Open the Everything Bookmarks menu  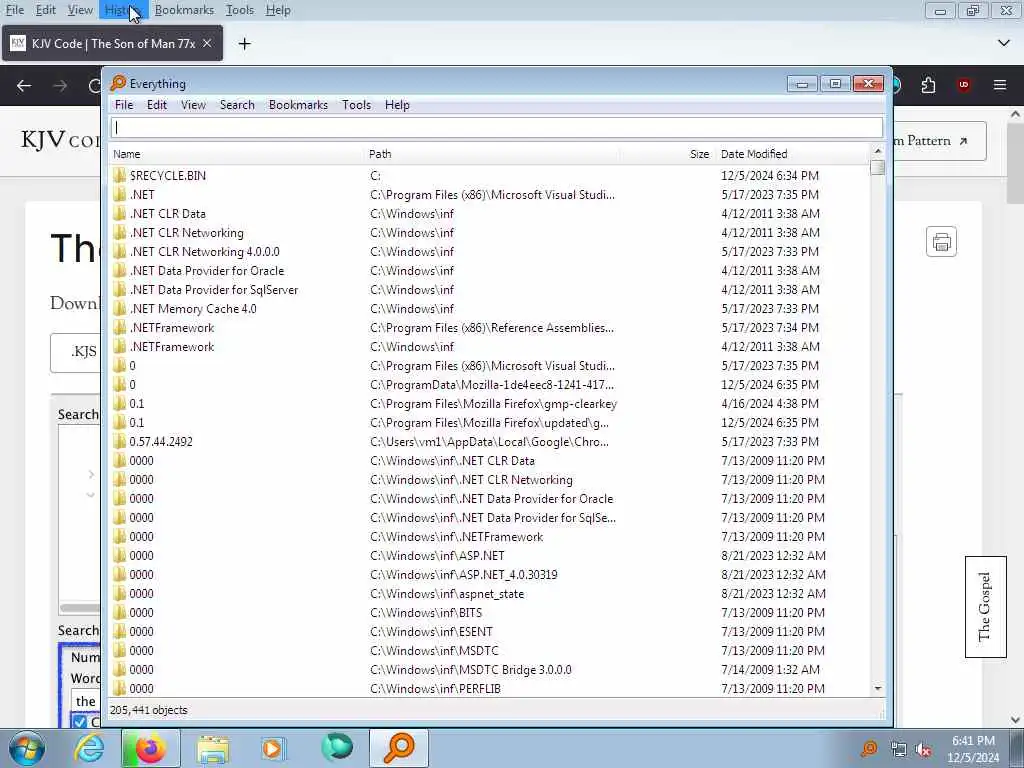[298, 105]
